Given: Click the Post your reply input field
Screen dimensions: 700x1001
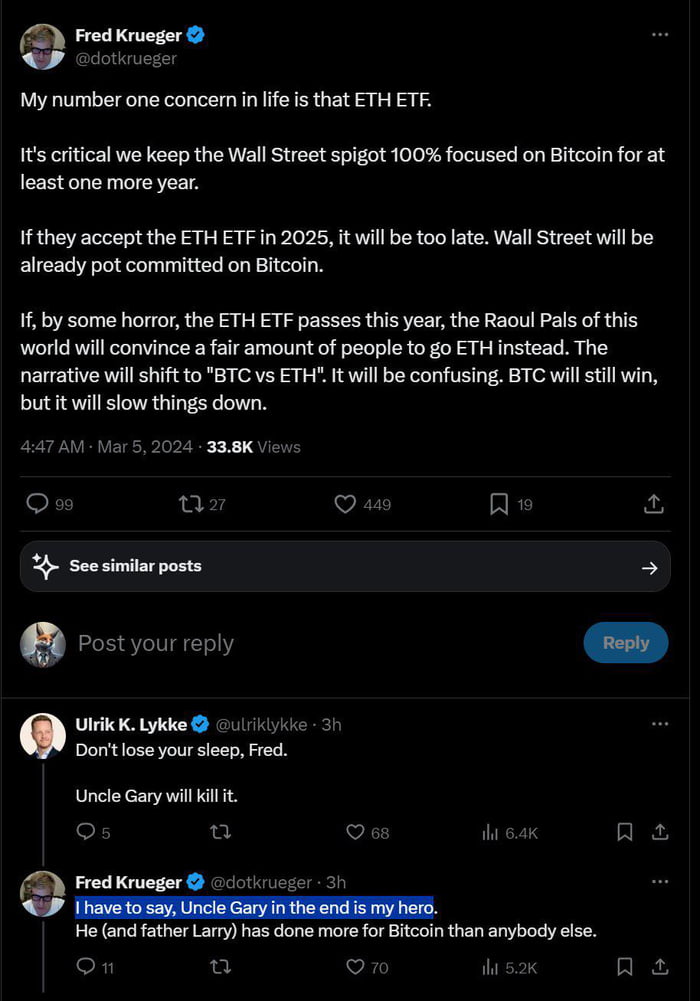Looking at the screenshot, I should (155, 643).
